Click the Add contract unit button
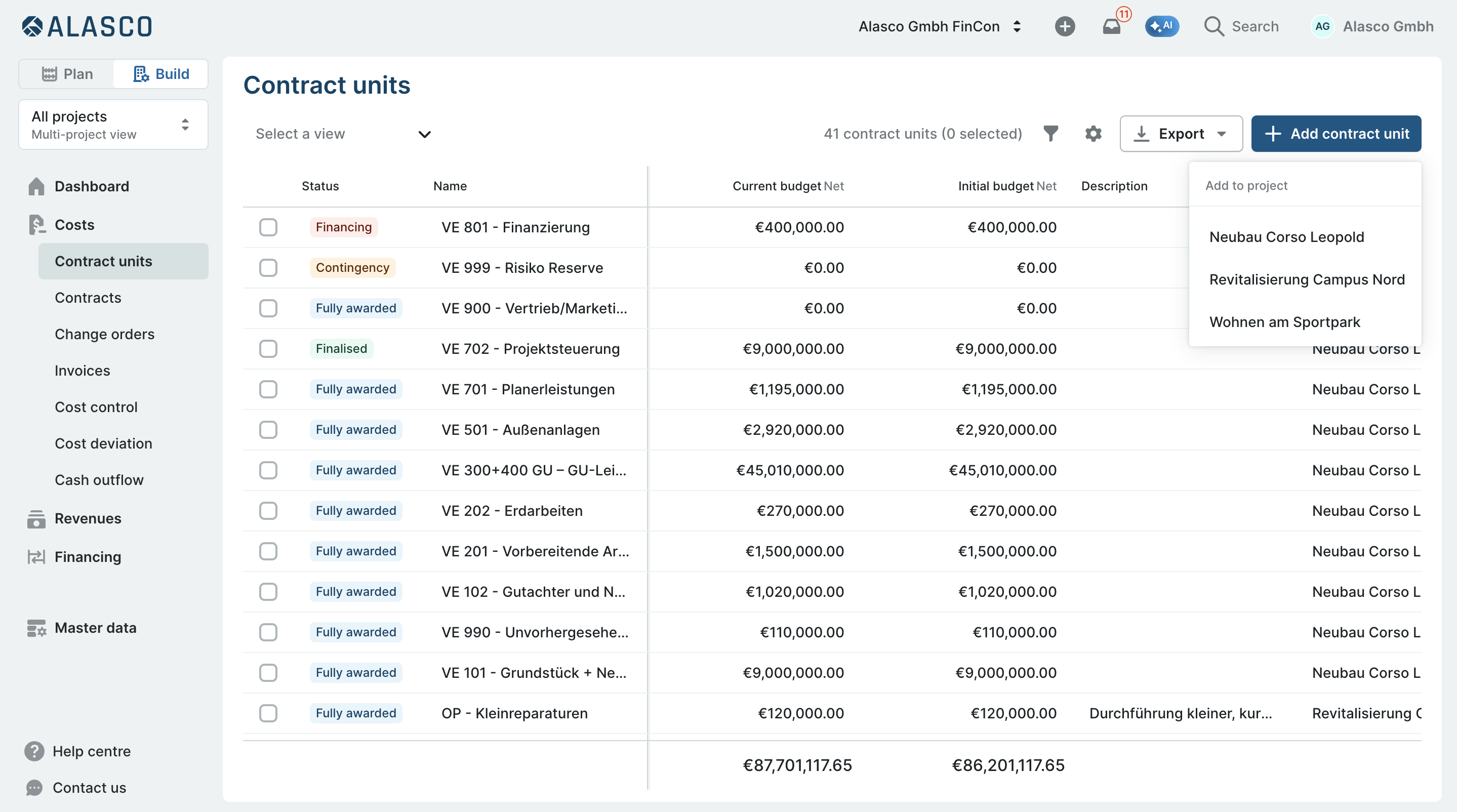This screenshot has width=1457, height=812. (x=1335, y=134)
